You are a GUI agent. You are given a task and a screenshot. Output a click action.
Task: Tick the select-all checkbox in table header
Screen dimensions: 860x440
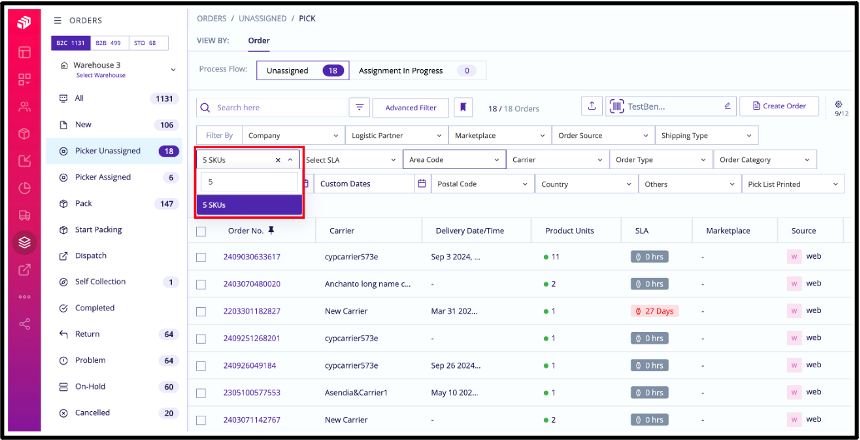tap(202, 231)
